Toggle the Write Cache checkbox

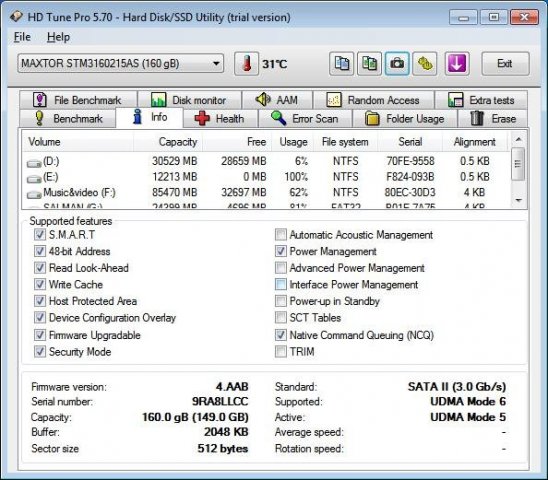point(39,284)
